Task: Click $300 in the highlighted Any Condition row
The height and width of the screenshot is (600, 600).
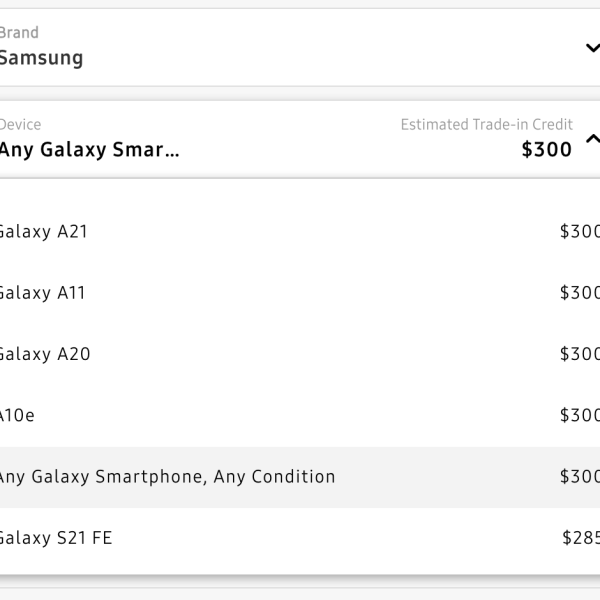Action: 580,477
